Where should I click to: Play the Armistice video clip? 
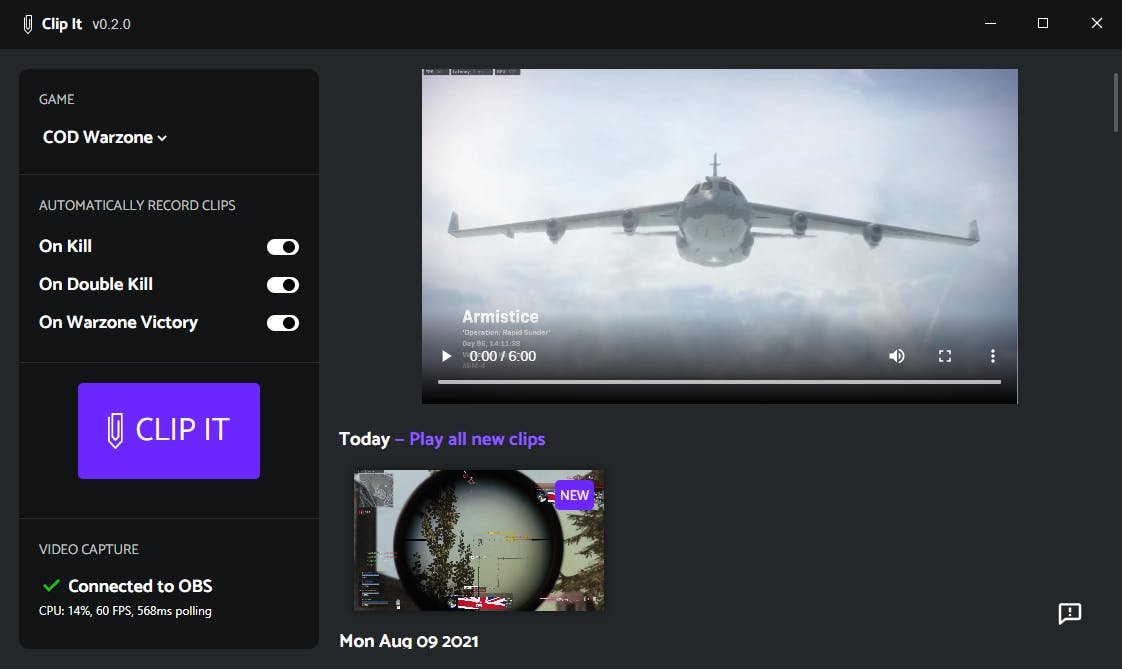(x=445, y=355)
